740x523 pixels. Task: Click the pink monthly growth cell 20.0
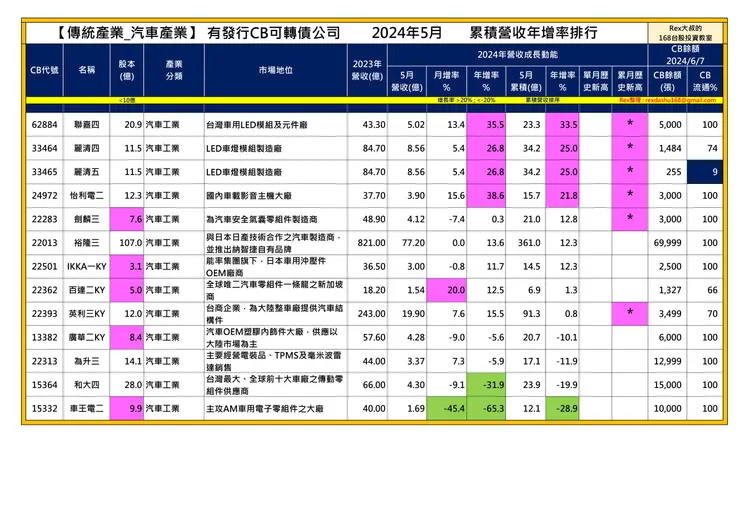(x=446, y=290)
